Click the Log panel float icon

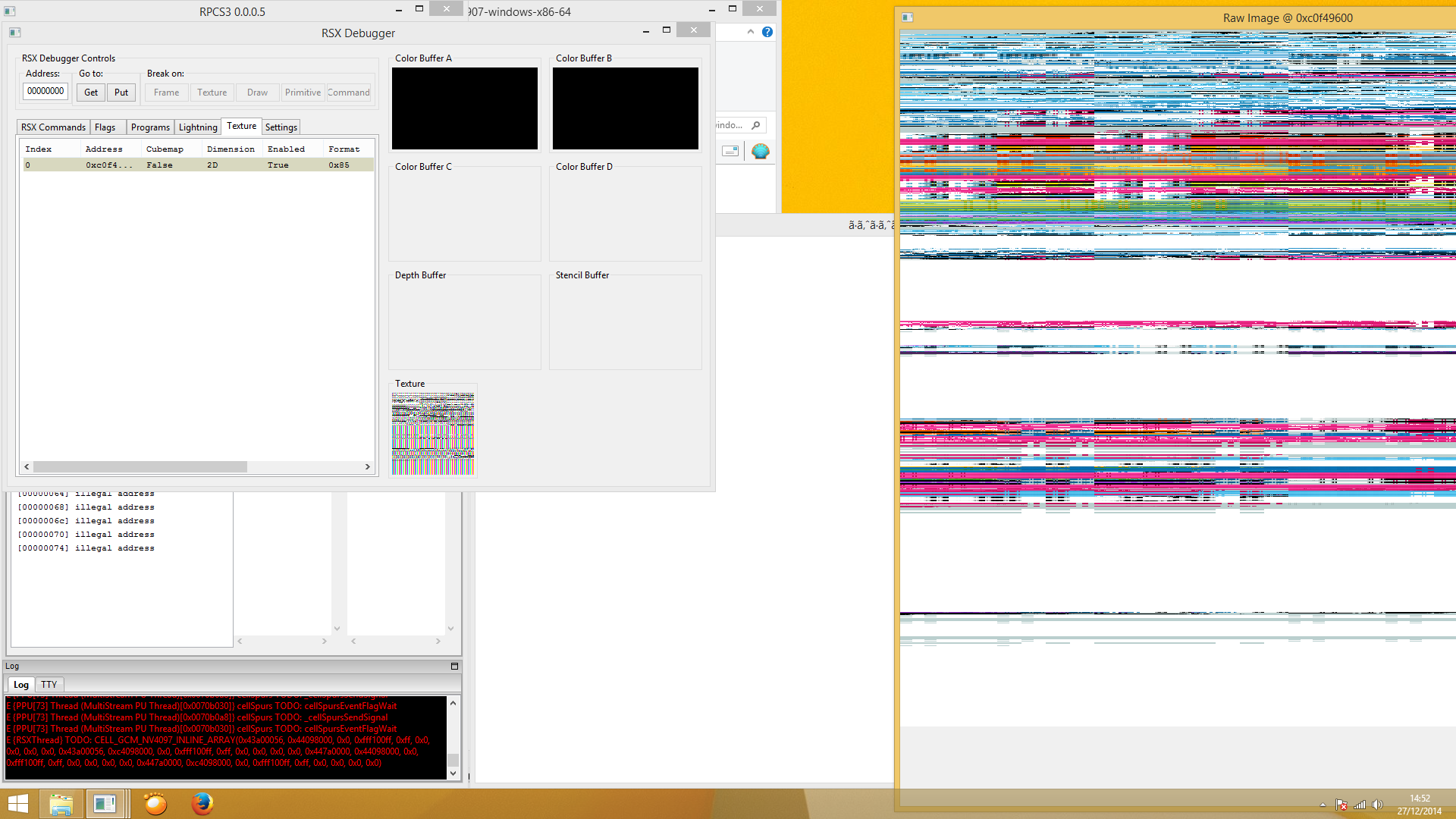click(x=454, y=666)
